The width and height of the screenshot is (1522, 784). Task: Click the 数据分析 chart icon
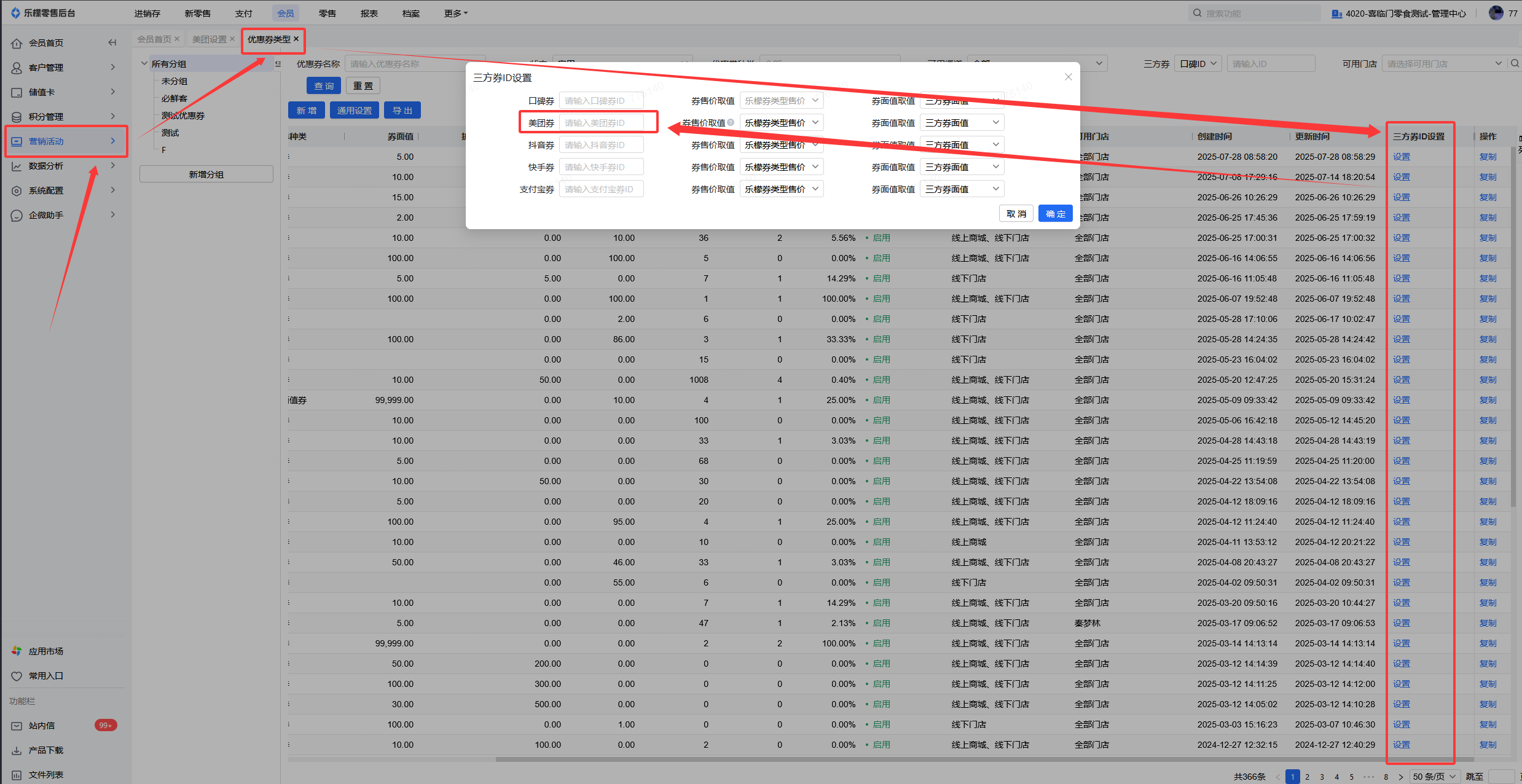point(17,166)
